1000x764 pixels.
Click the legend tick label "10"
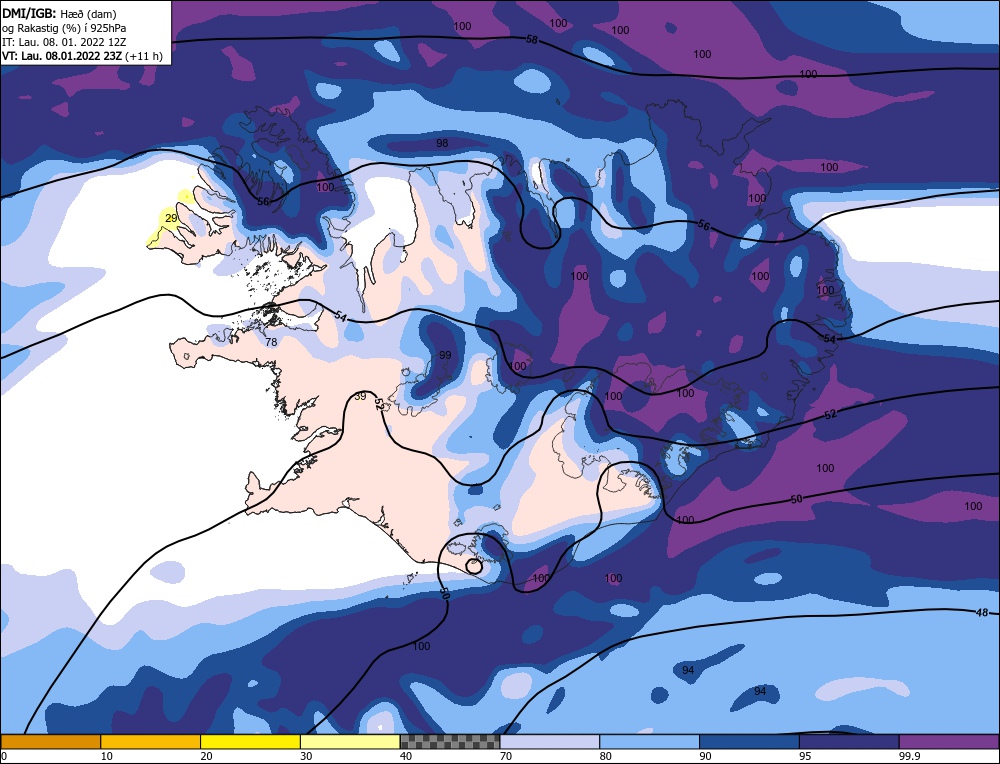coord(107,756)
